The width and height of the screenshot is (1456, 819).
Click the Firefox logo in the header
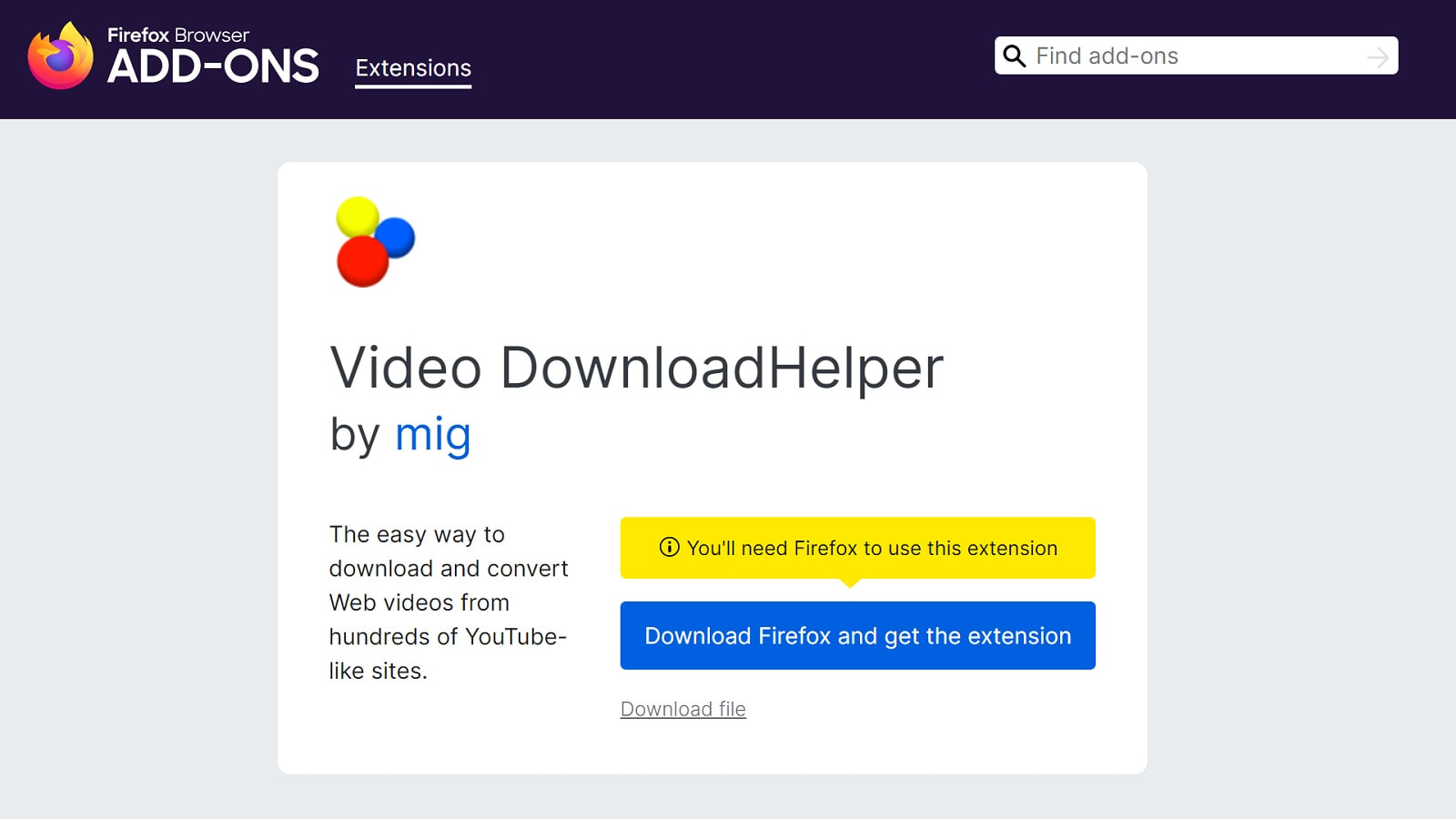click(60, 56)
